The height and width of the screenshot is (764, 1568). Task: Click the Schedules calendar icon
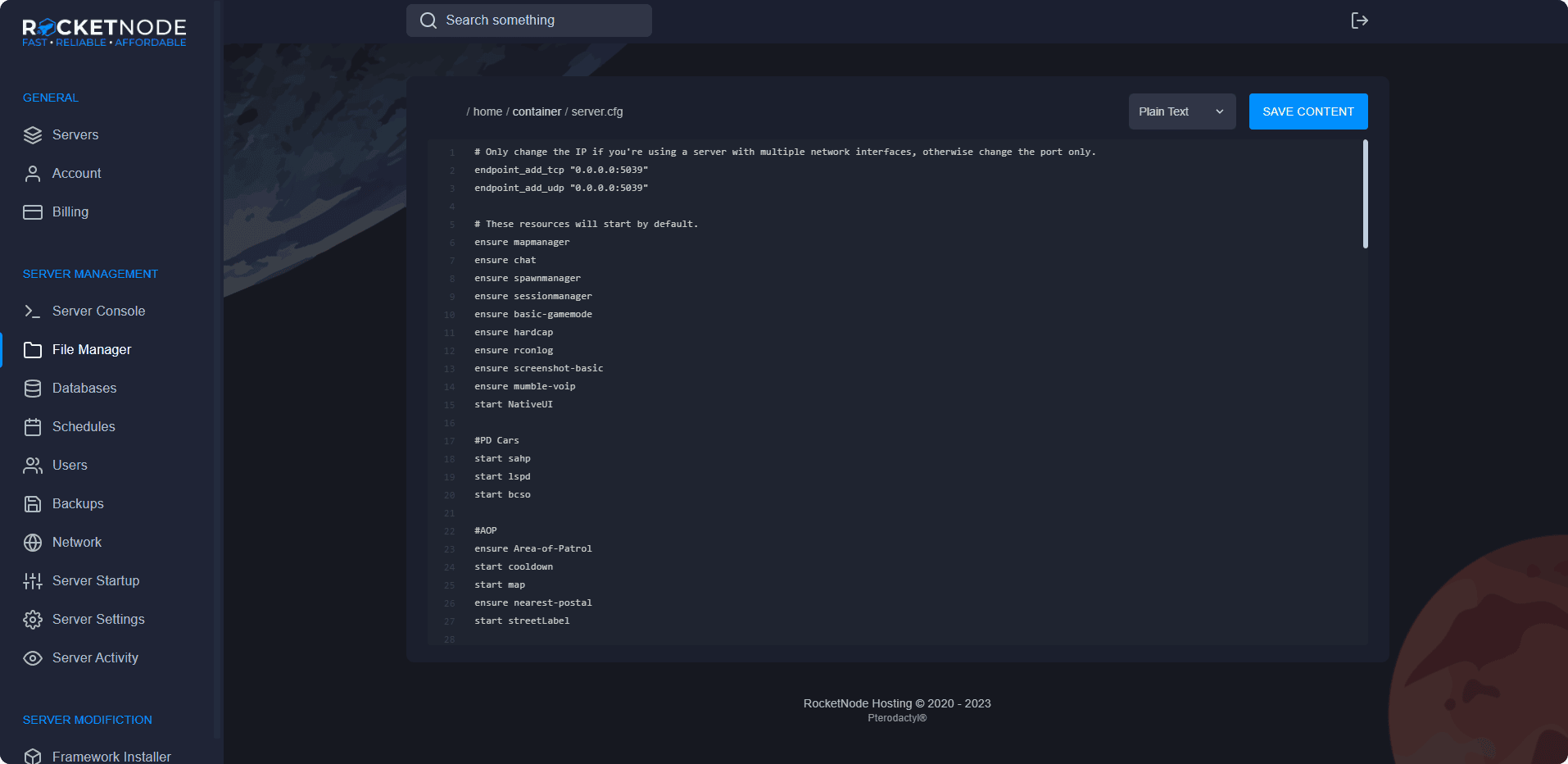[33, 427]
